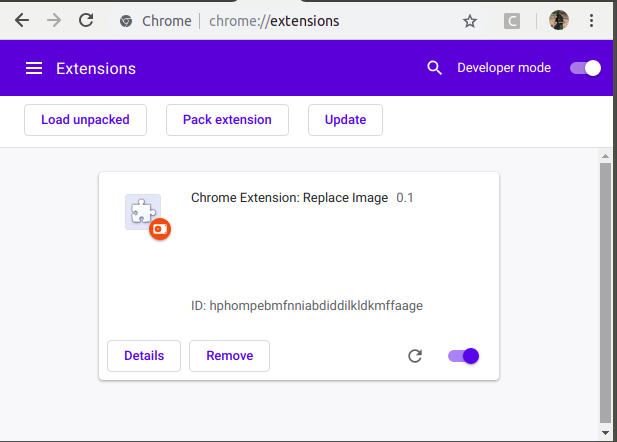Open the profile avatar menu

click(559, 20)
